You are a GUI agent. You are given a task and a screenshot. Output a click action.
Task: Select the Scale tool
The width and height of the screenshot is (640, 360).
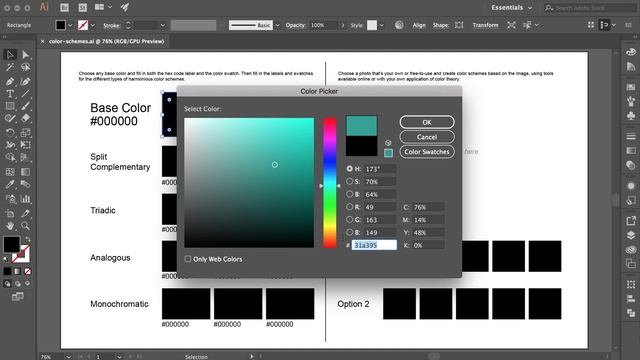[x=25, y=133]
